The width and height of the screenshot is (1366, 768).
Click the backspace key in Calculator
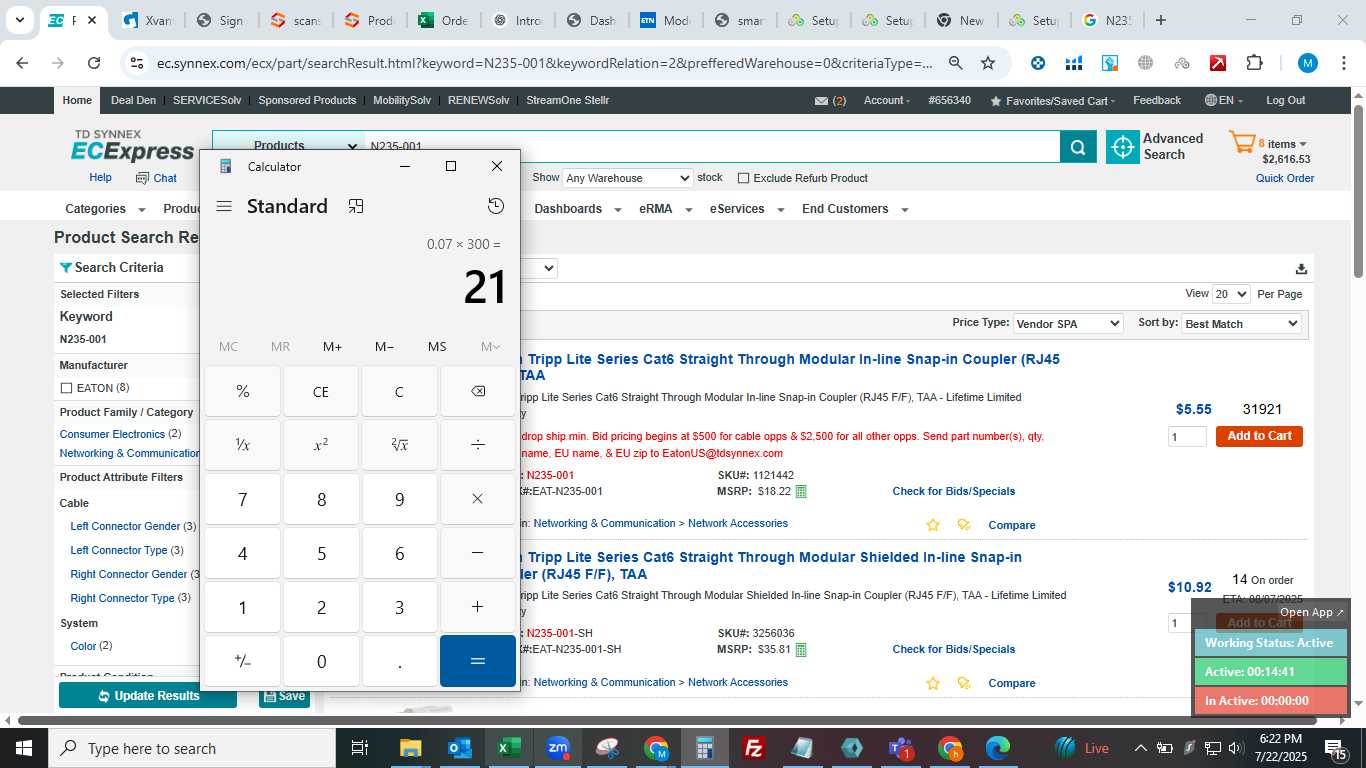(x=478, y=391)
